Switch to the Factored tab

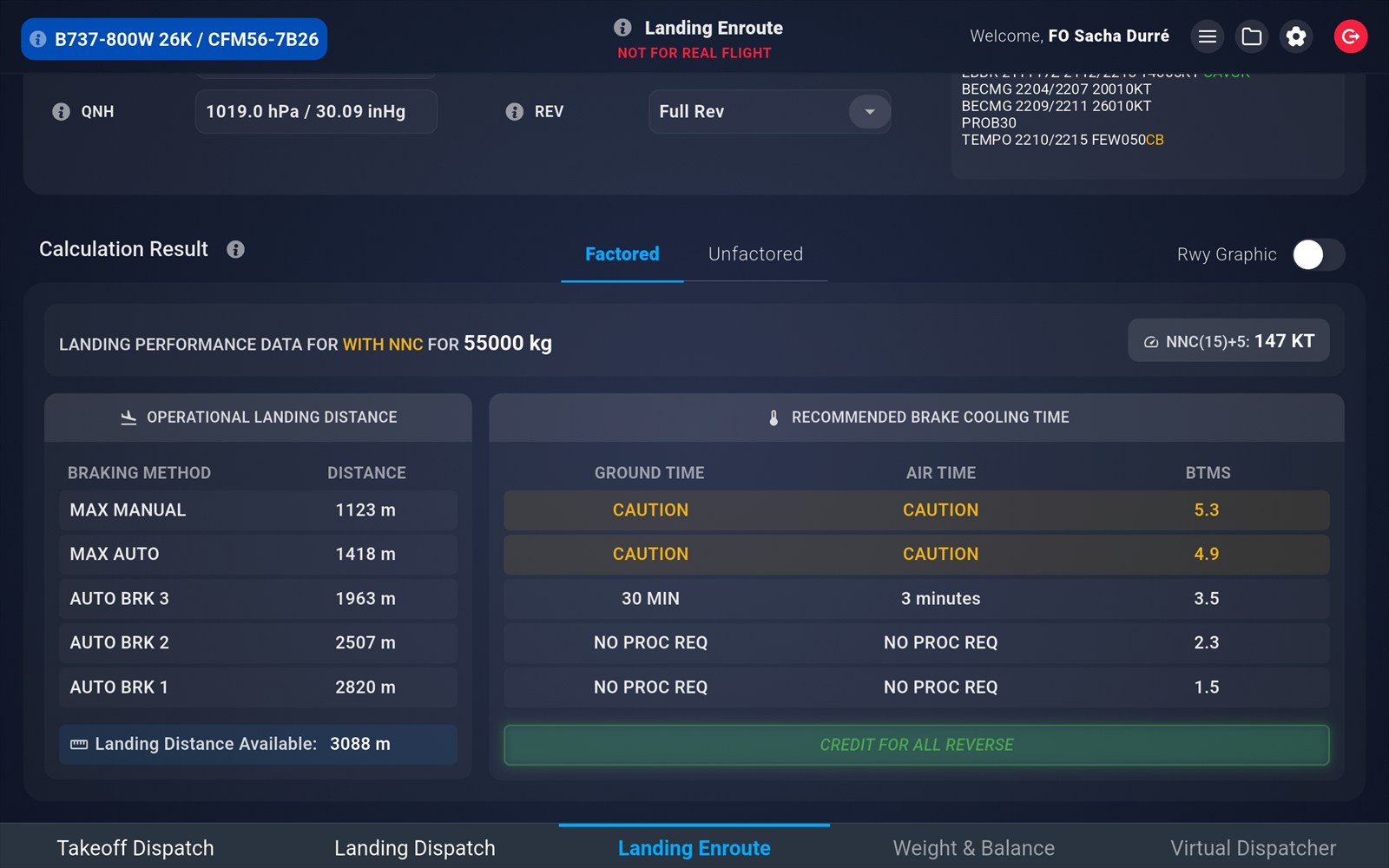[622, 254]
